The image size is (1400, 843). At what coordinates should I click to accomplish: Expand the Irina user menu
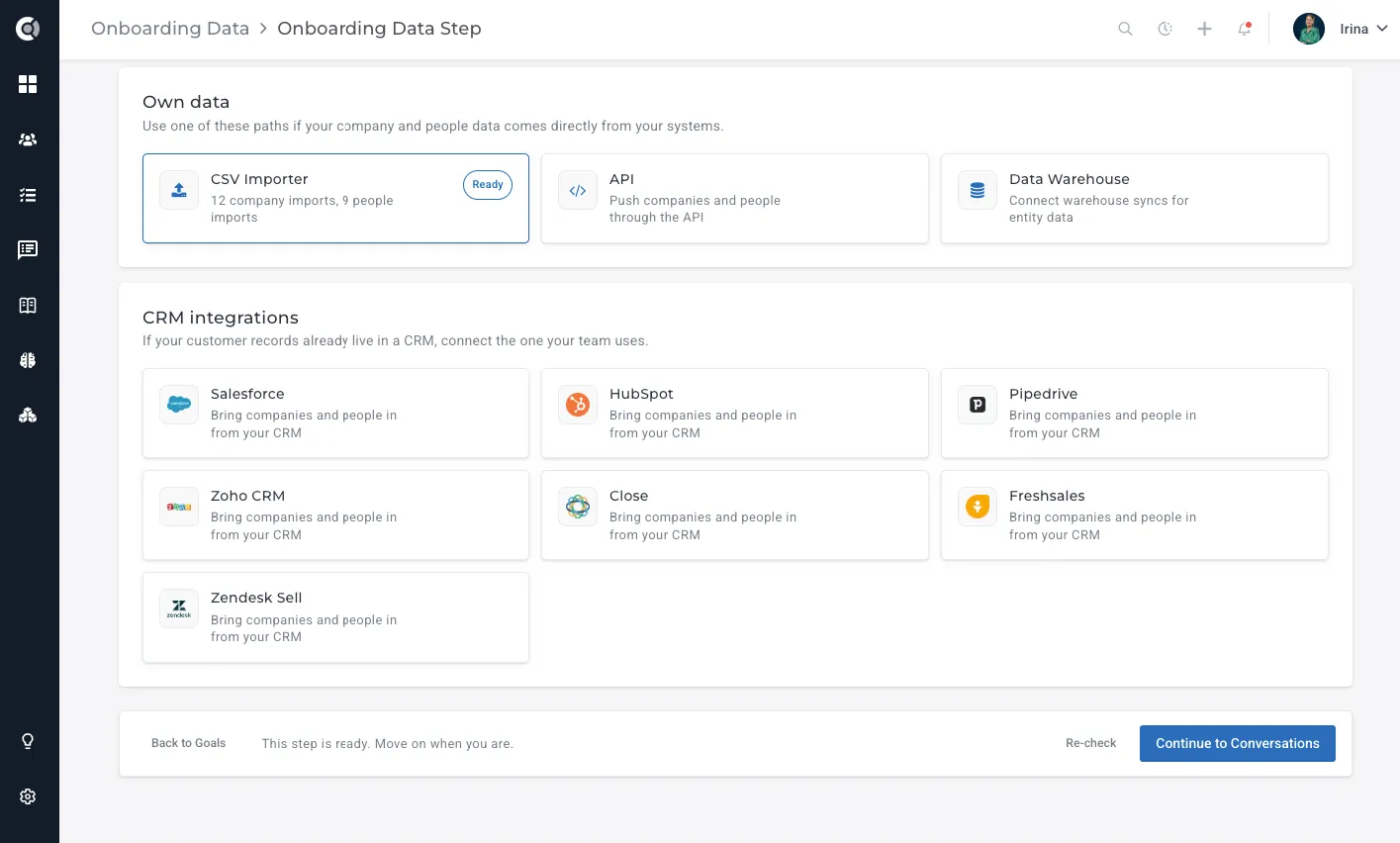[1341, 29]
